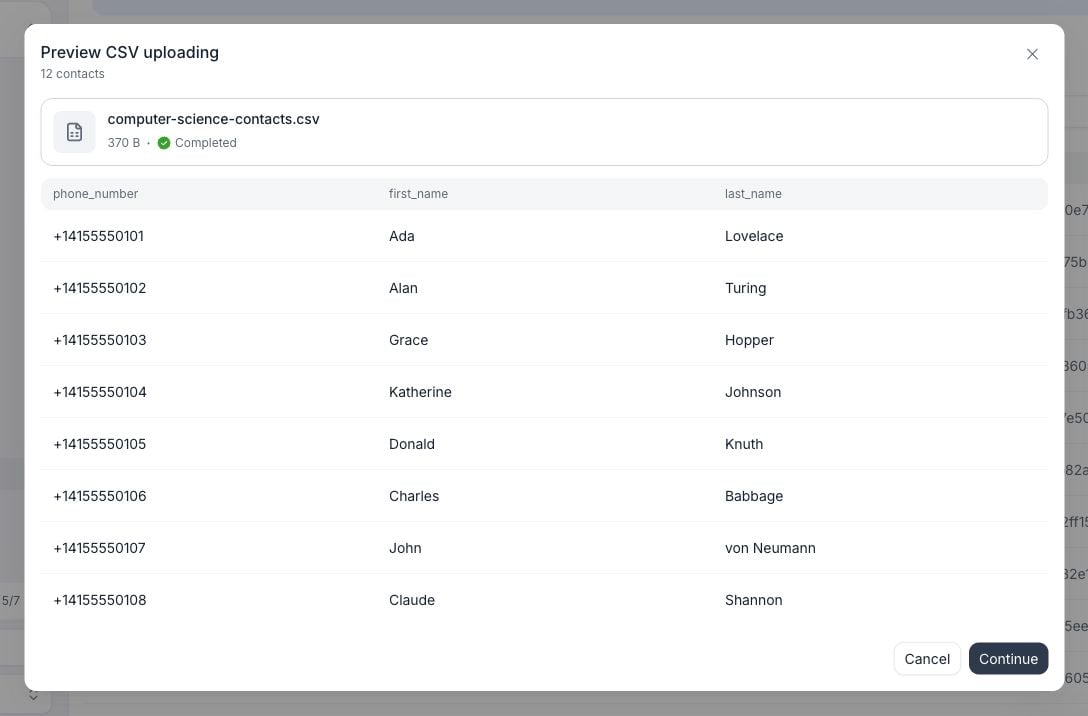
Task: Select the Ada Lovelace contact row
Action: tap(544, 236)
